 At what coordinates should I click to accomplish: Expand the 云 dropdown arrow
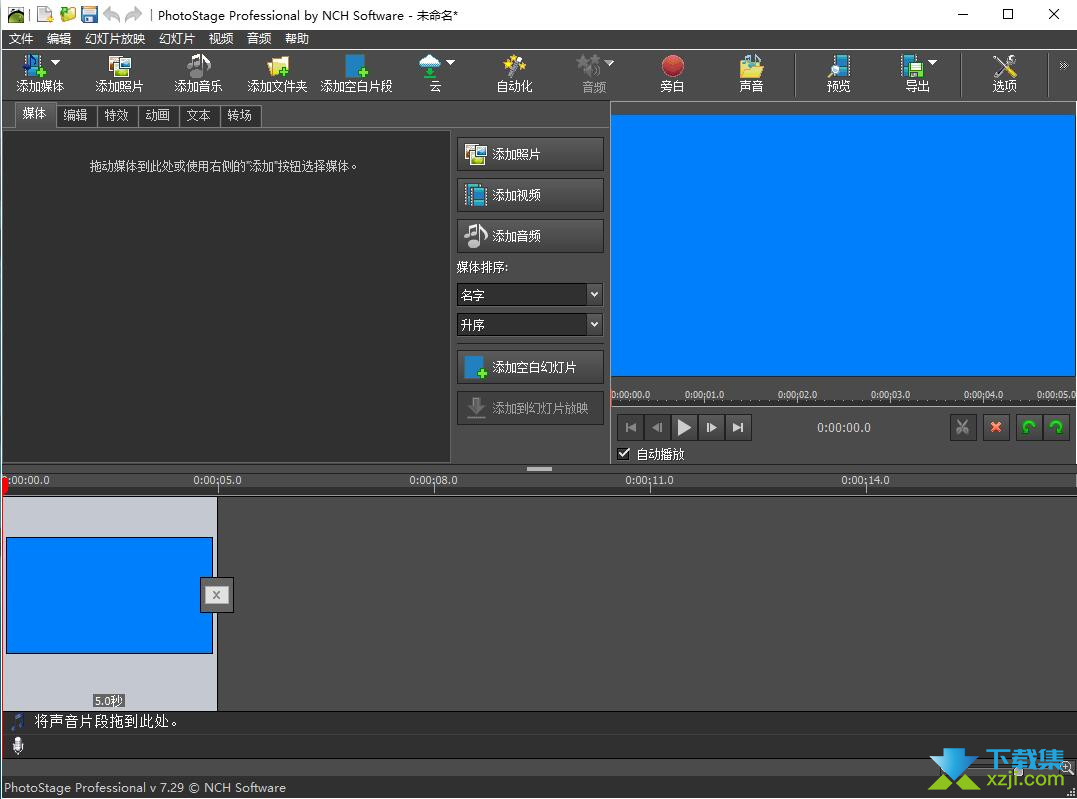[451, 63]
